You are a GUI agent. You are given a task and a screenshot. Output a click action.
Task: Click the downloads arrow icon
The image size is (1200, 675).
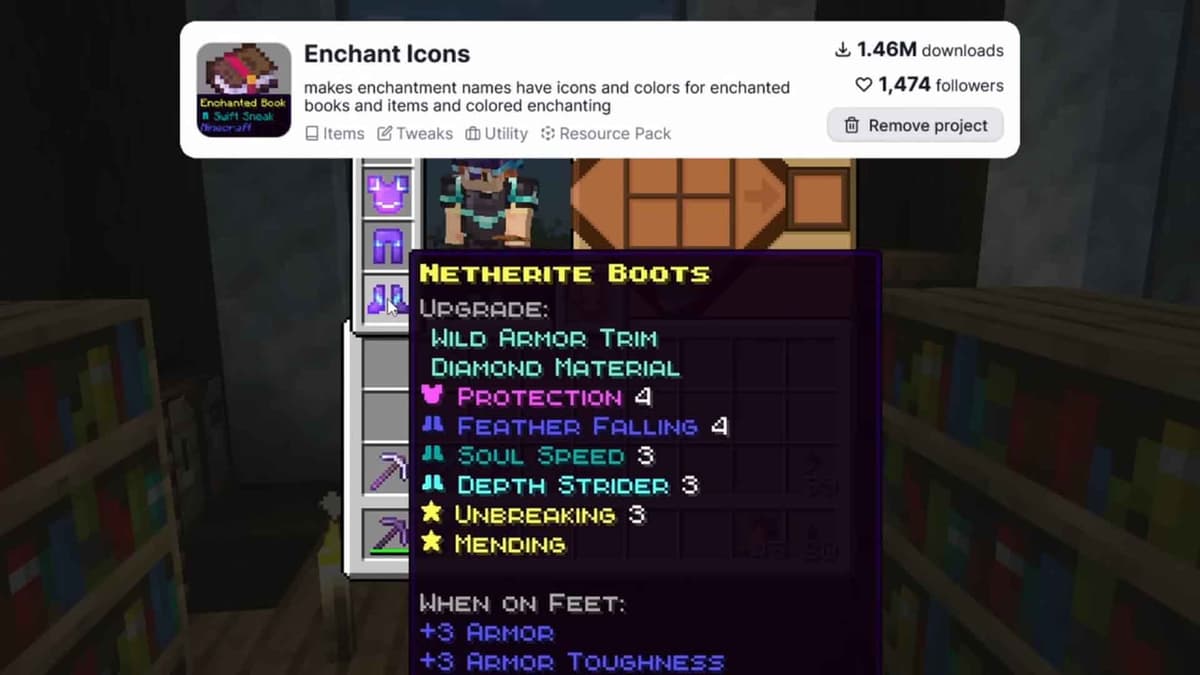(843, 49)
